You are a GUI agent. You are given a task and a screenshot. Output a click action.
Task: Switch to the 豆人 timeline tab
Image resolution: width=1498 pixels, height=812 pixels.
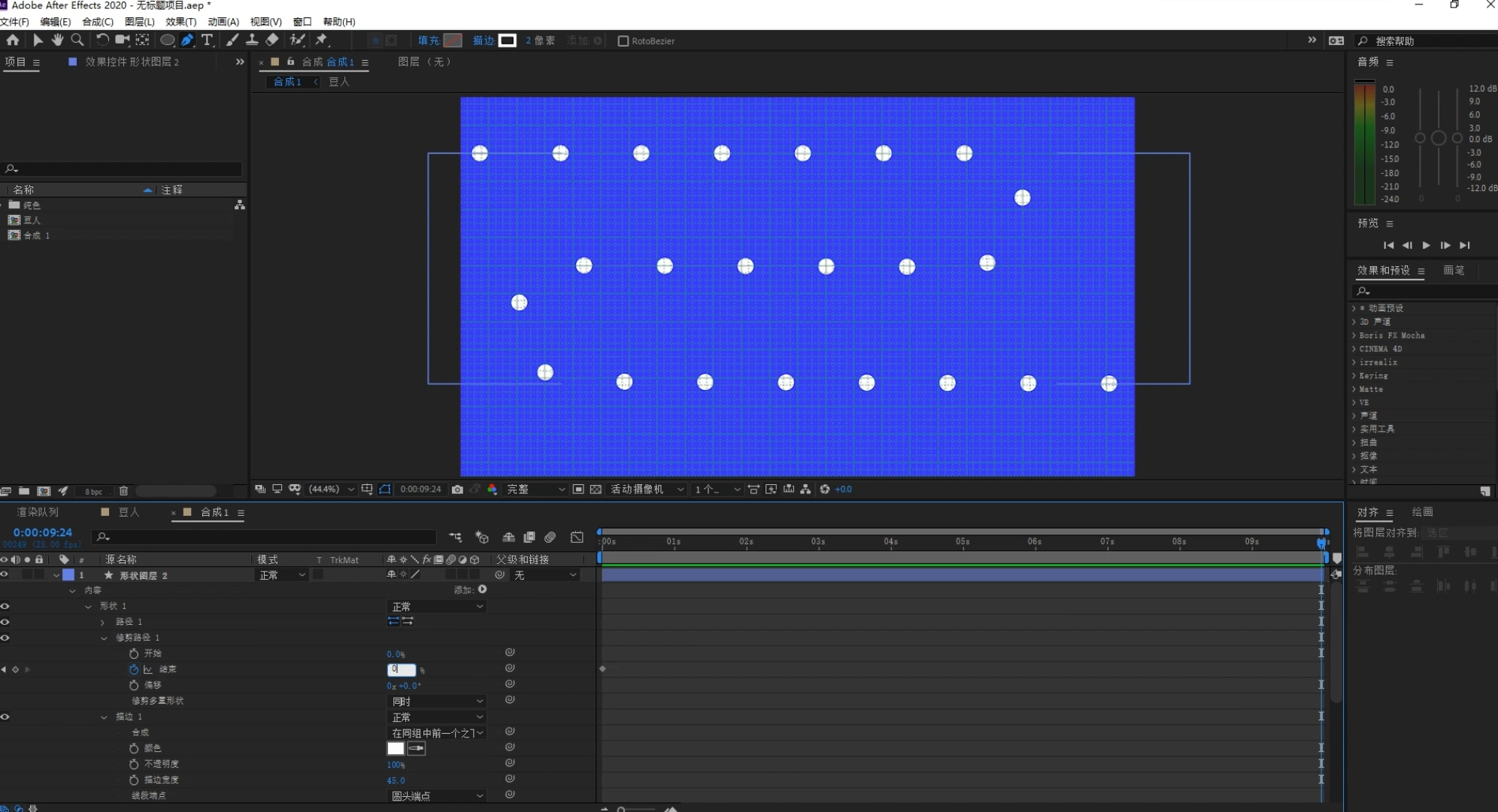point(129,512)
